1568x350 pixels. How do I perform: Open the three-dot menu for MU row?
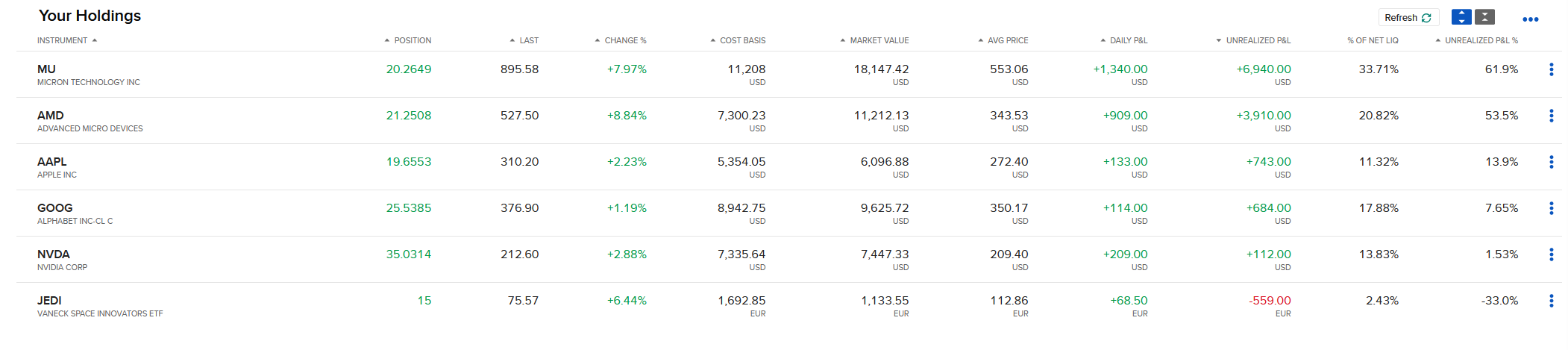click(1551, 69)
